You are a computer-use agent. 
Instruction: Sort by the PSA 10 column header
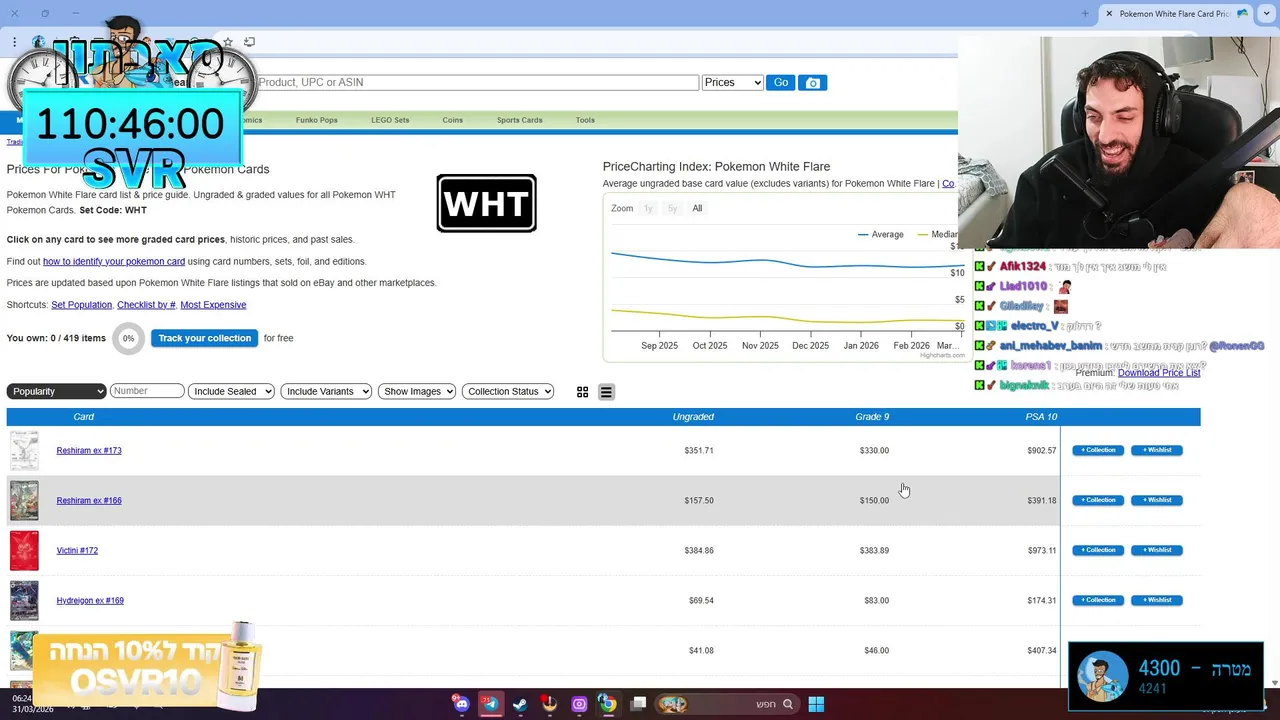pos(1041,417)
